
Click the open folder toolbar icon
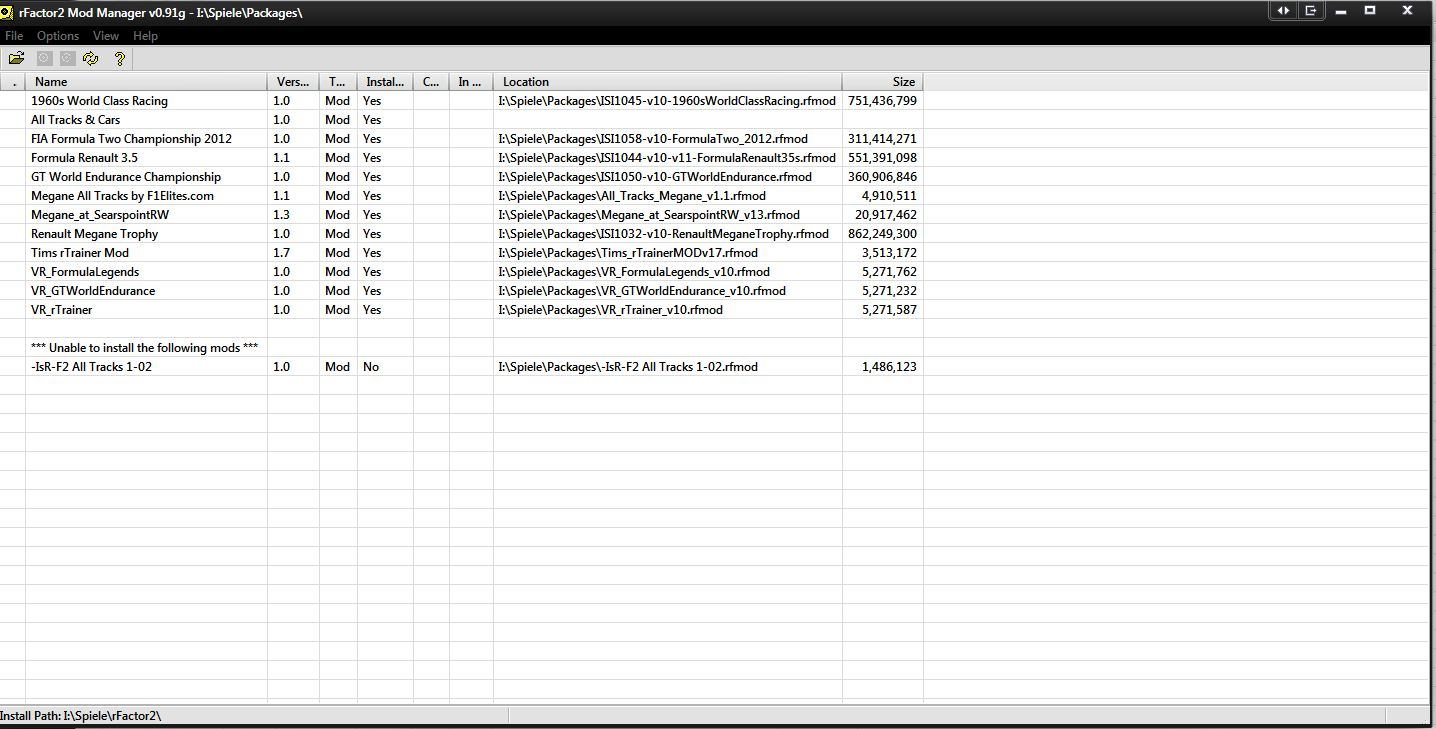pyautogui.click(x=17, y=59)
